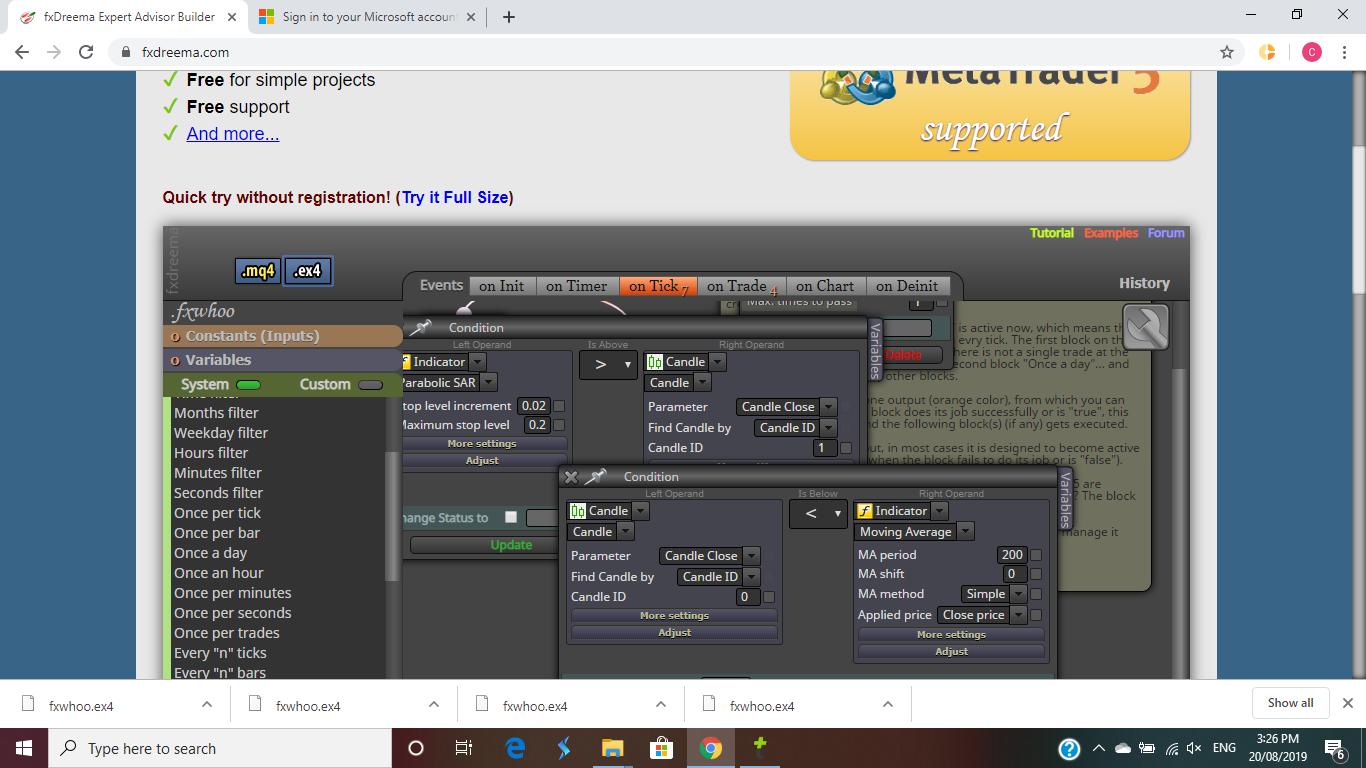
Task: Open the wrench settings tool
Action: [1146, 326]
